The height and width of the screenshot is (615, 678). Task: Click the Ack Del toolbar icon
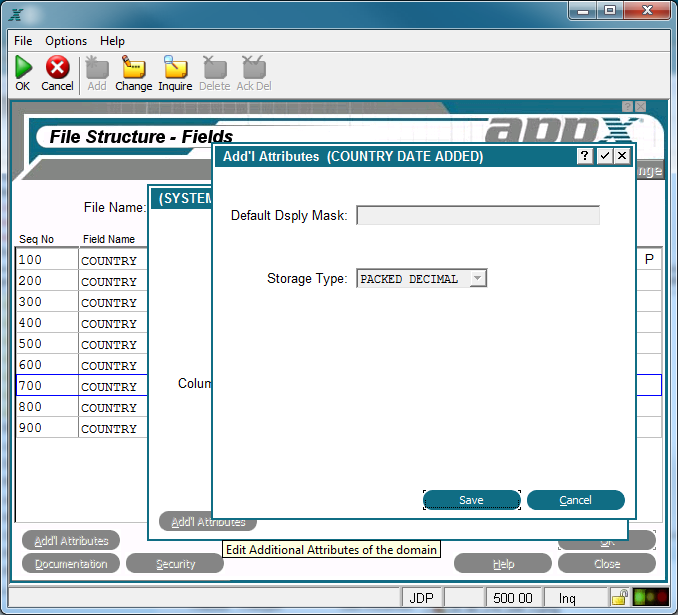pos(254,67)
